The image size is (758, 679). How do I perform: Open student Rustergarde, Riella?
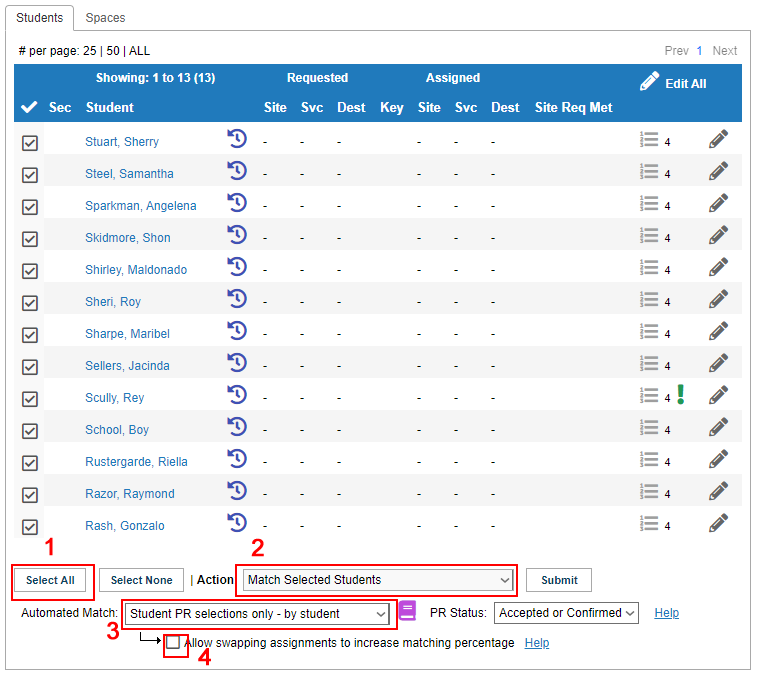[136, 462]
